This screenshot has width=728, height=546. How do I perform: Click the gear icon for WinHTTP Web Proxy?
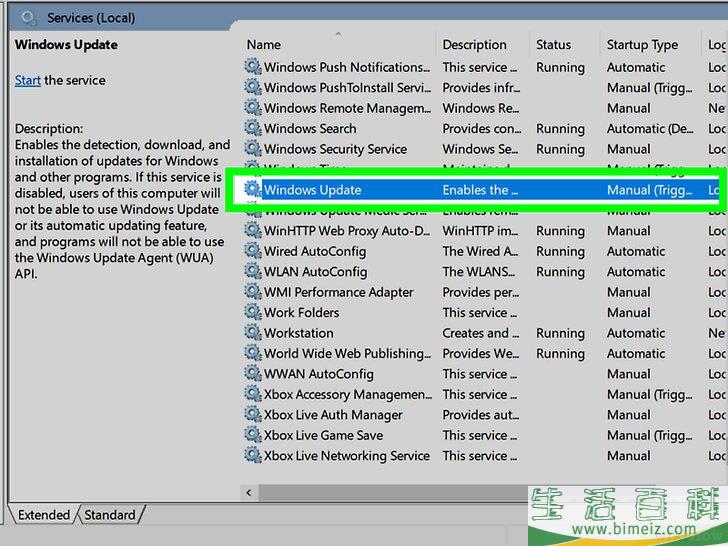coord(253,230)
